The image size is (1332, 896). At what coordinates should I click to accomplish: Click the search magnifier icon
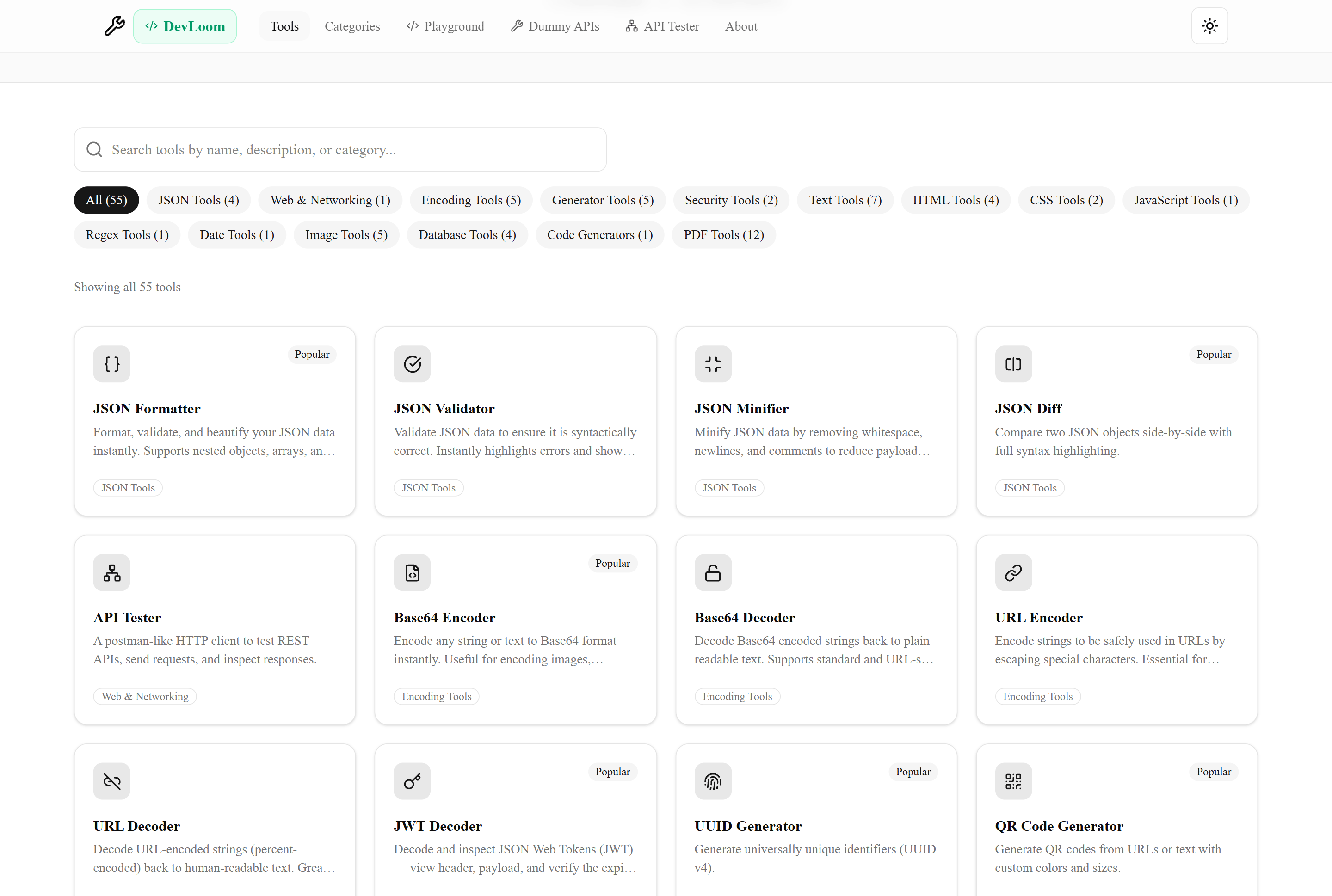(x=94, y=150)
